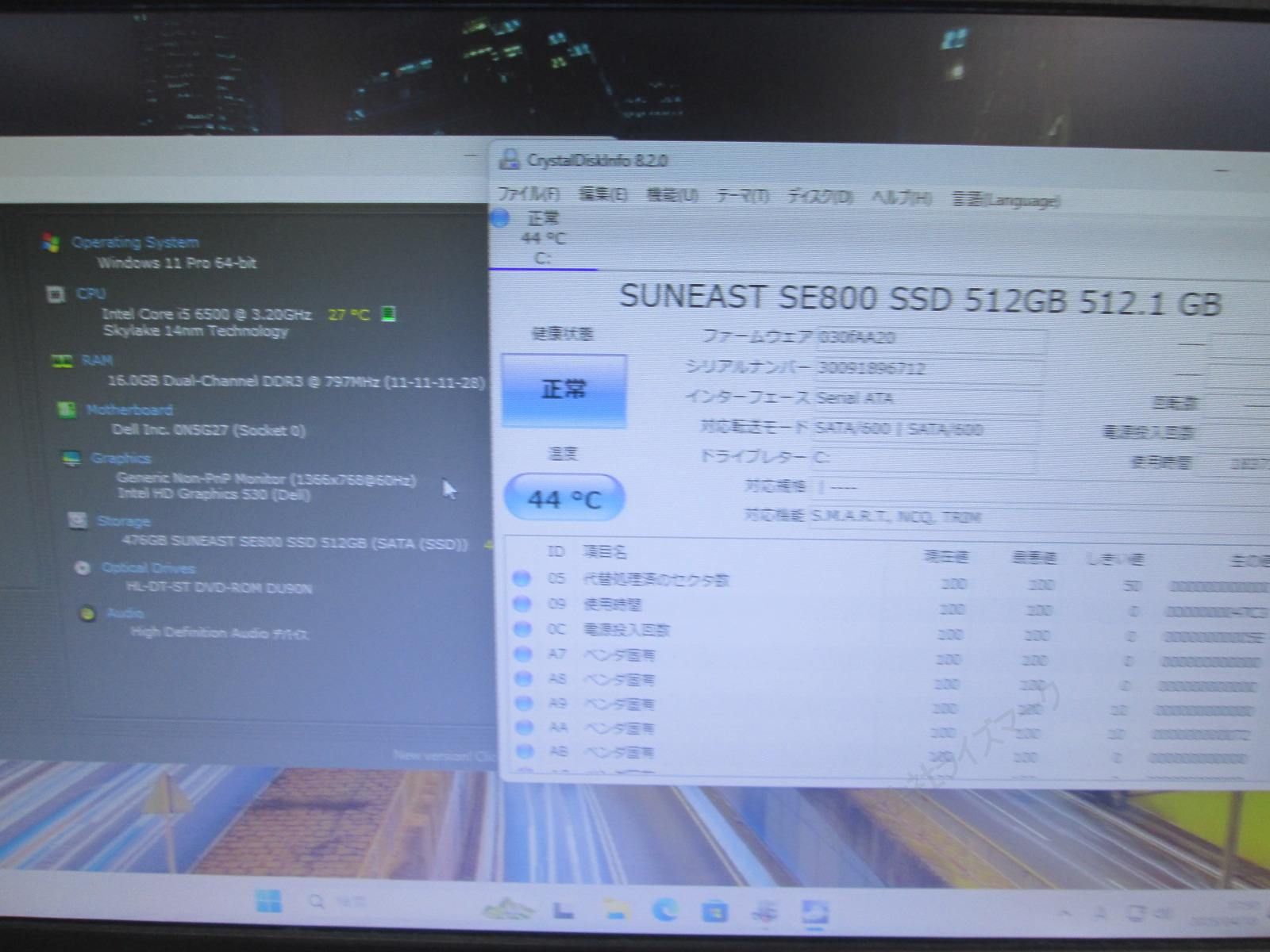The width and height of the screenshot is (1270, 952).
Task: Open the Storage section in Speccy
Action: 124,521
